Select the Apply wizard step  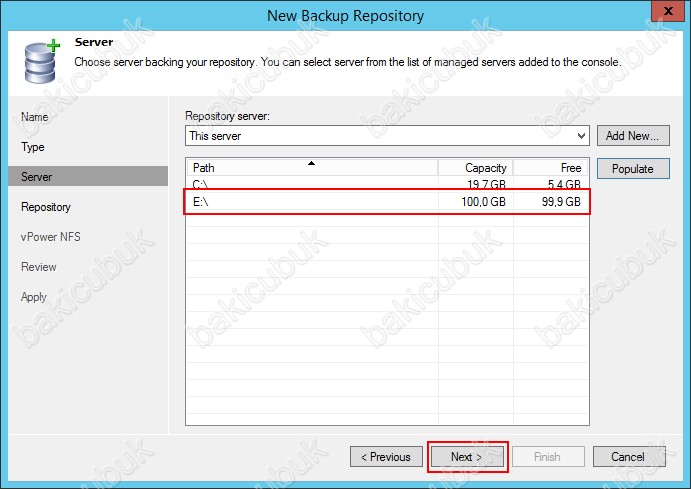click(34, 297)
